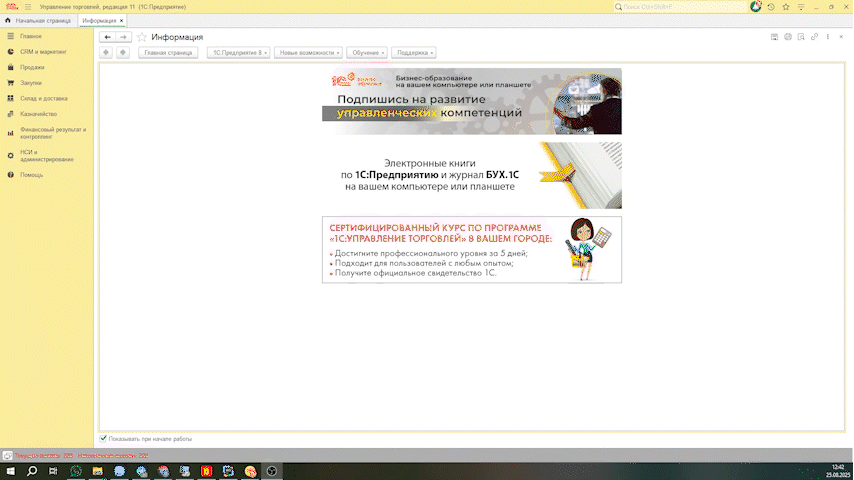
Task: Open the НСИ и администрирование section
Action: point(47,156)
